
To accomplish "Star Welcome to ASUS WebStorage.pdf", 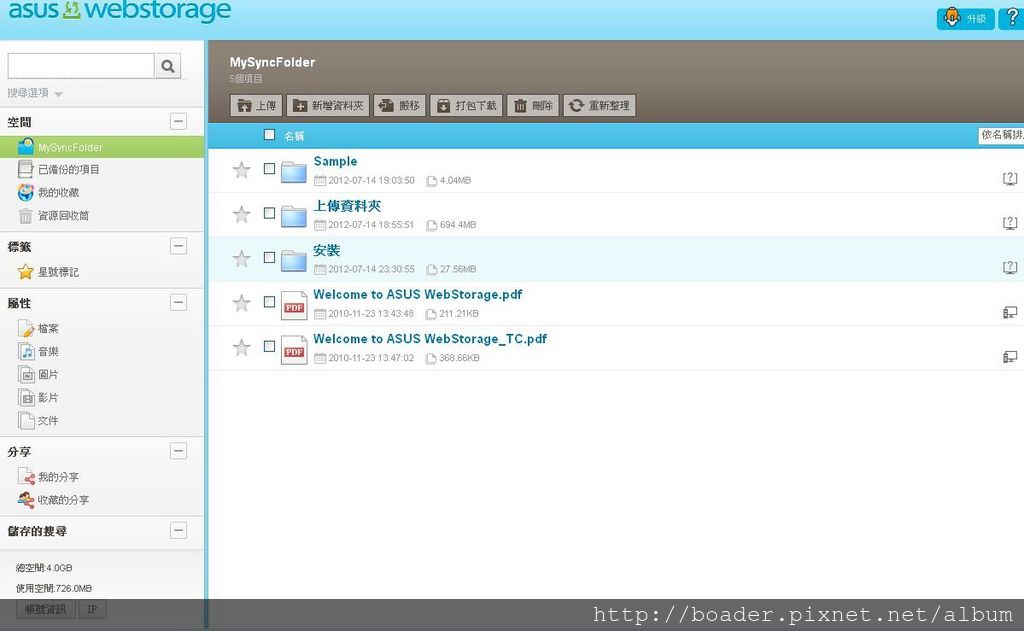I will (x=242, y=303).
